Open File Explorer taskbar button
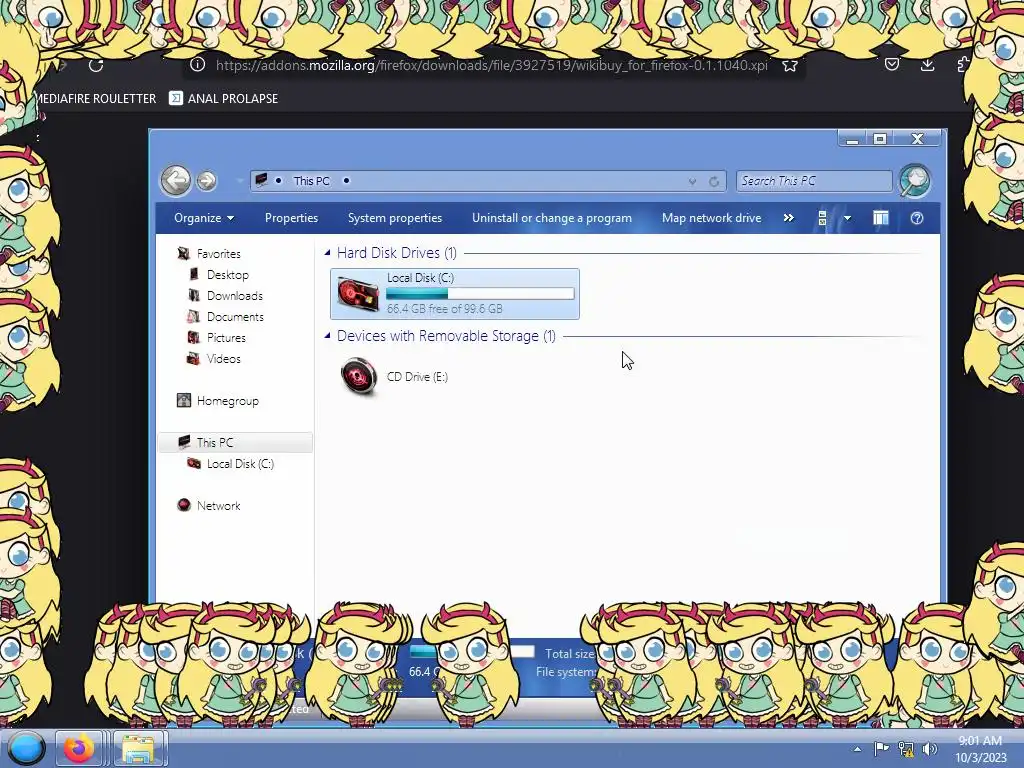The width and height of the screenshot is (1024, 768). tap(138, 748)
